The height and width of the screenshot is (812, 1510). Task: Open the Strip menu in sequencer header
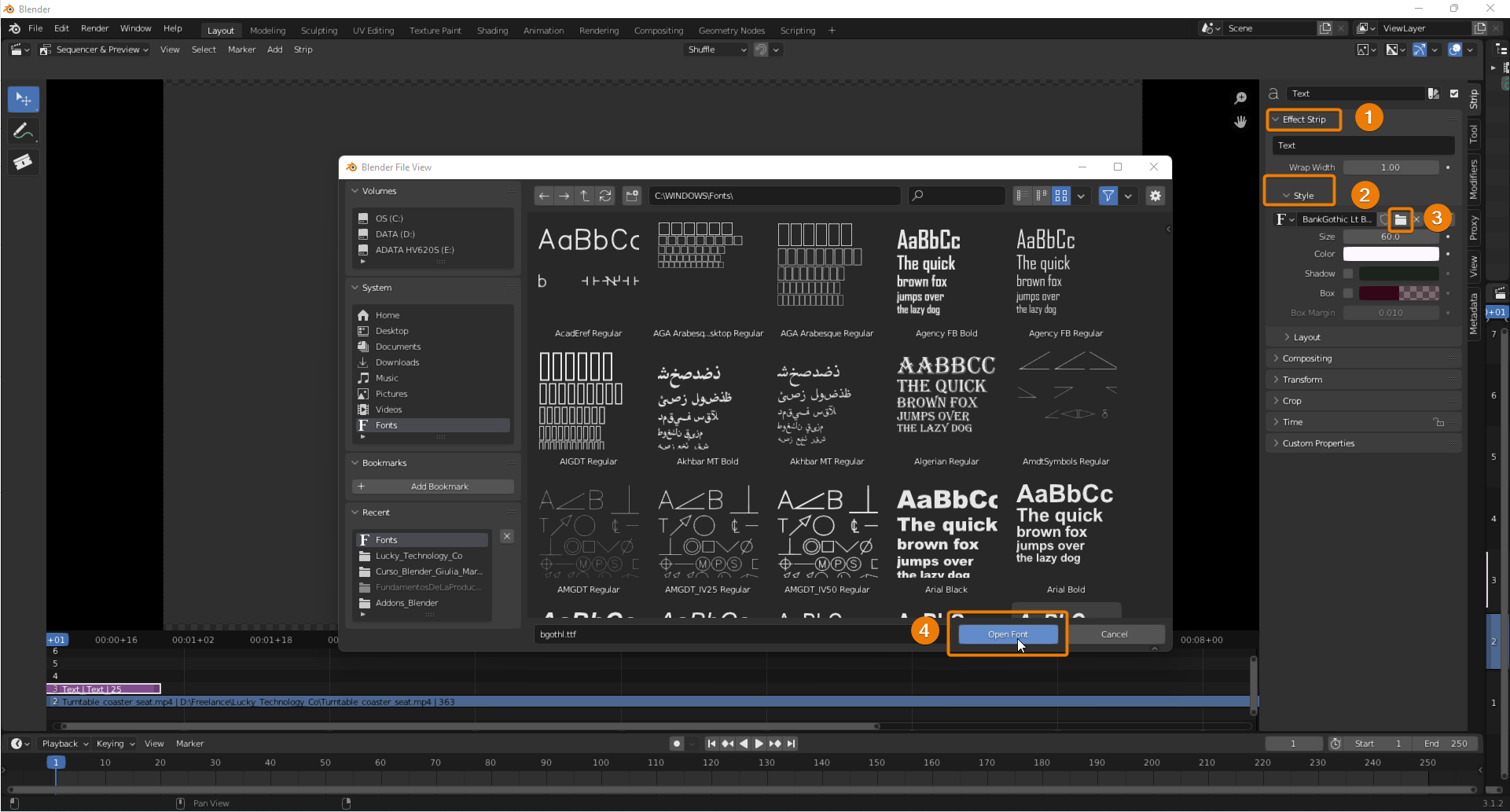click(x=303, y=50)
